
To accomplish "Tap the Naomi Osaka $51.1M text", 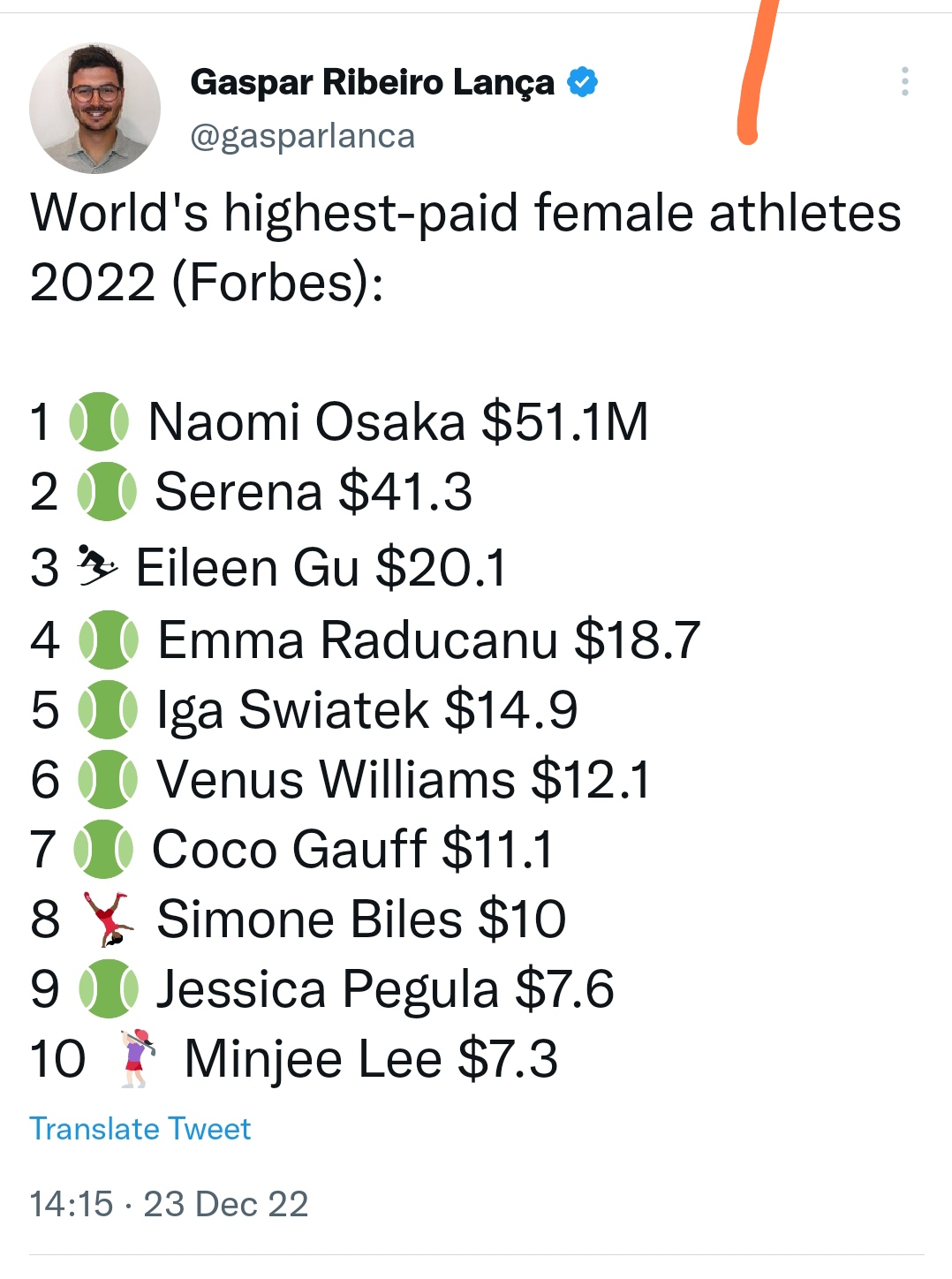I will [x=397, y=421].
